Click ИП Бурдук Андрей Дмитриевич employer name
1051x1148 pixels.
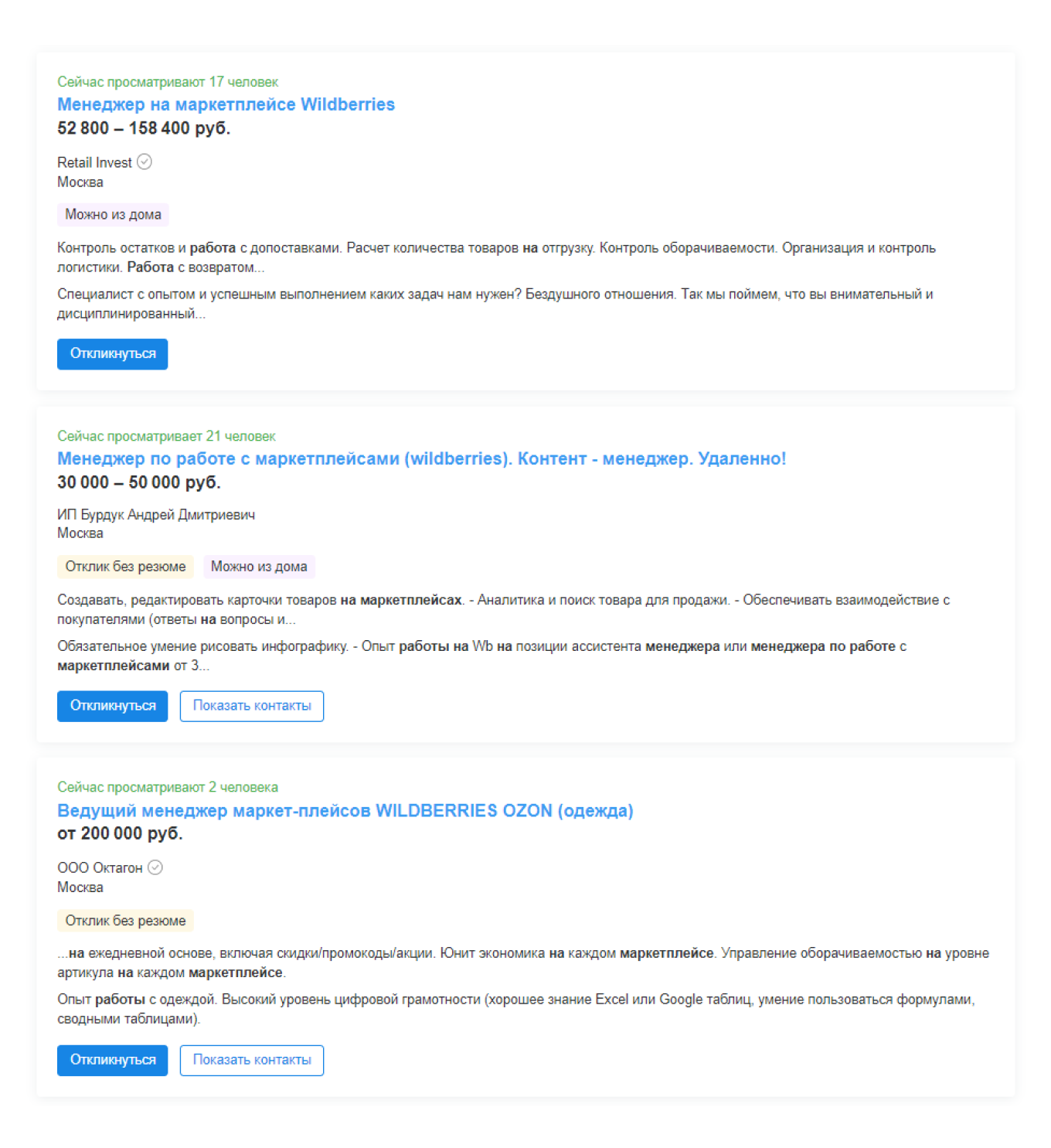[x=155, y=514]
